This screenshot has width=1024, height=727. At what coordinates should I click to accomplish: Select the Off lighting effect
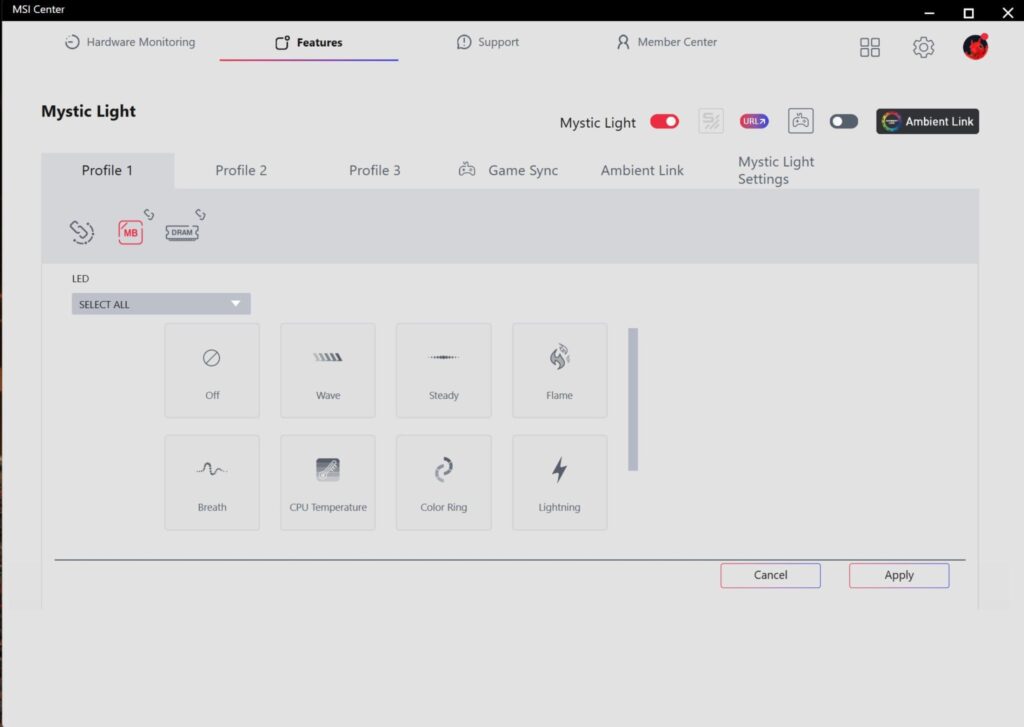[x=212, y=370]
